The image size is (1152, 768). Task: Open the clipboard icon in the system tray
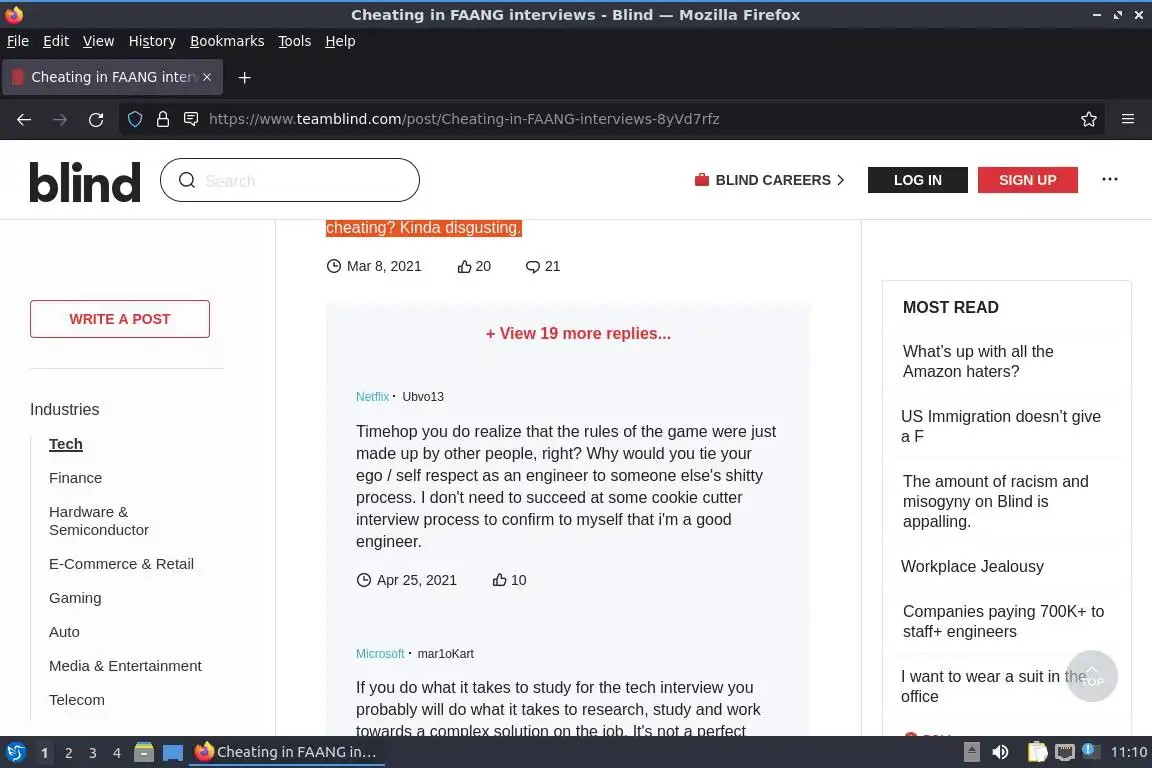pos(1037,752)
